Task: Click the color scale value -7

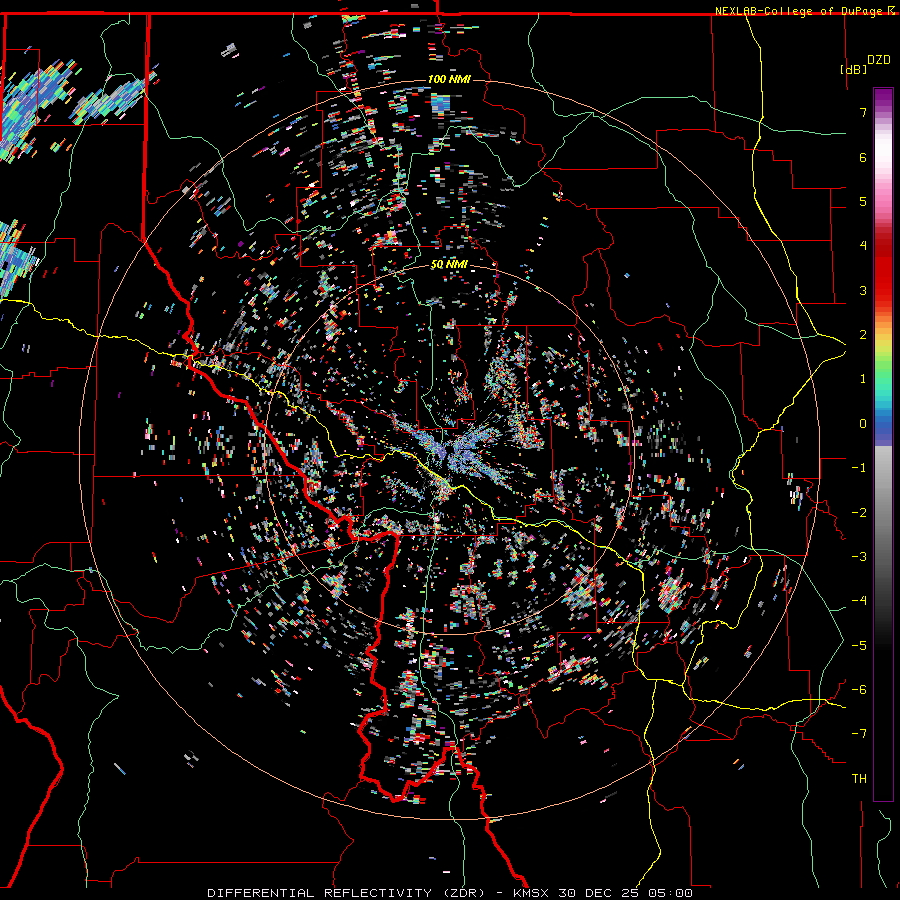Action: (859, 734)
